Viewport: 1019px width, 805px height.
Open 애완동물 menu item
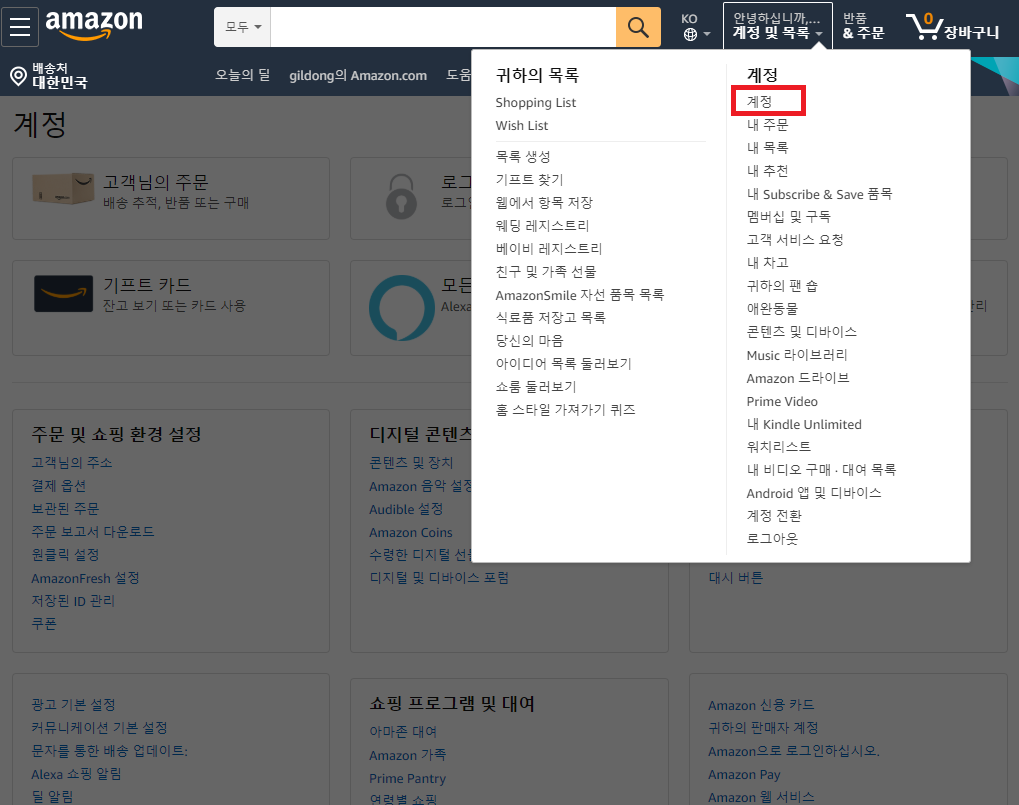(772, 309)
